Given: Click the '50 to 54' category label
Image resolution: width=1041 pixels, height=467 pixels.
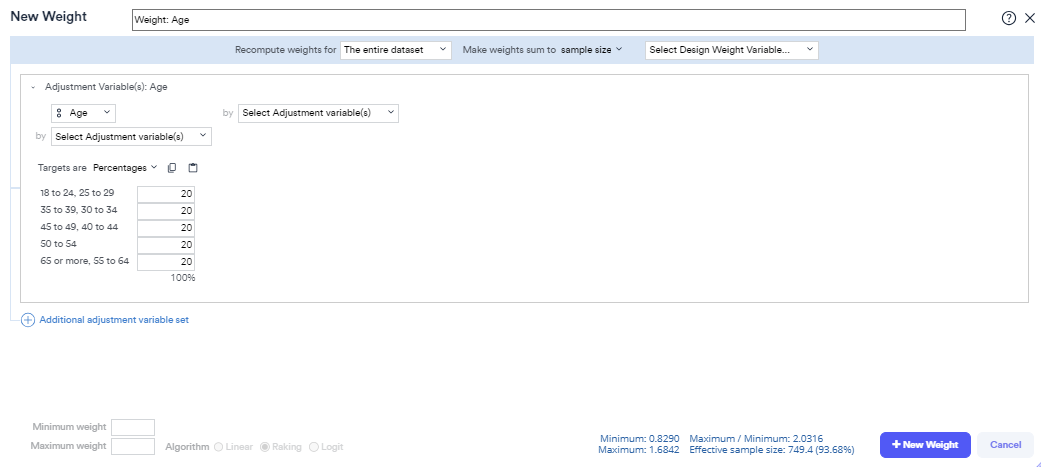Looking at the screenshot, I should pos(58,244).
